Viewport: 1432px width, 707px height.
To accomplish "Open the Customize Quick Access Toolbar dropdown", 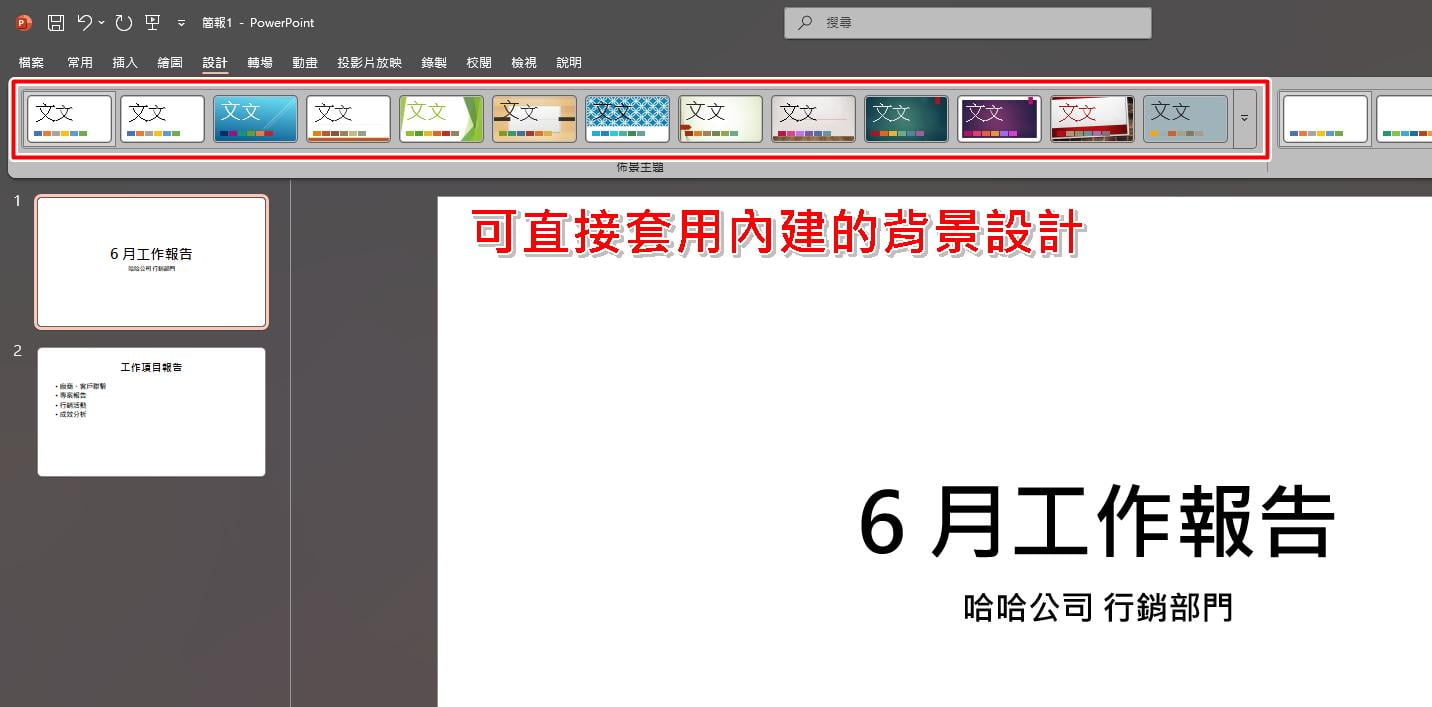I will click(181, 23).
